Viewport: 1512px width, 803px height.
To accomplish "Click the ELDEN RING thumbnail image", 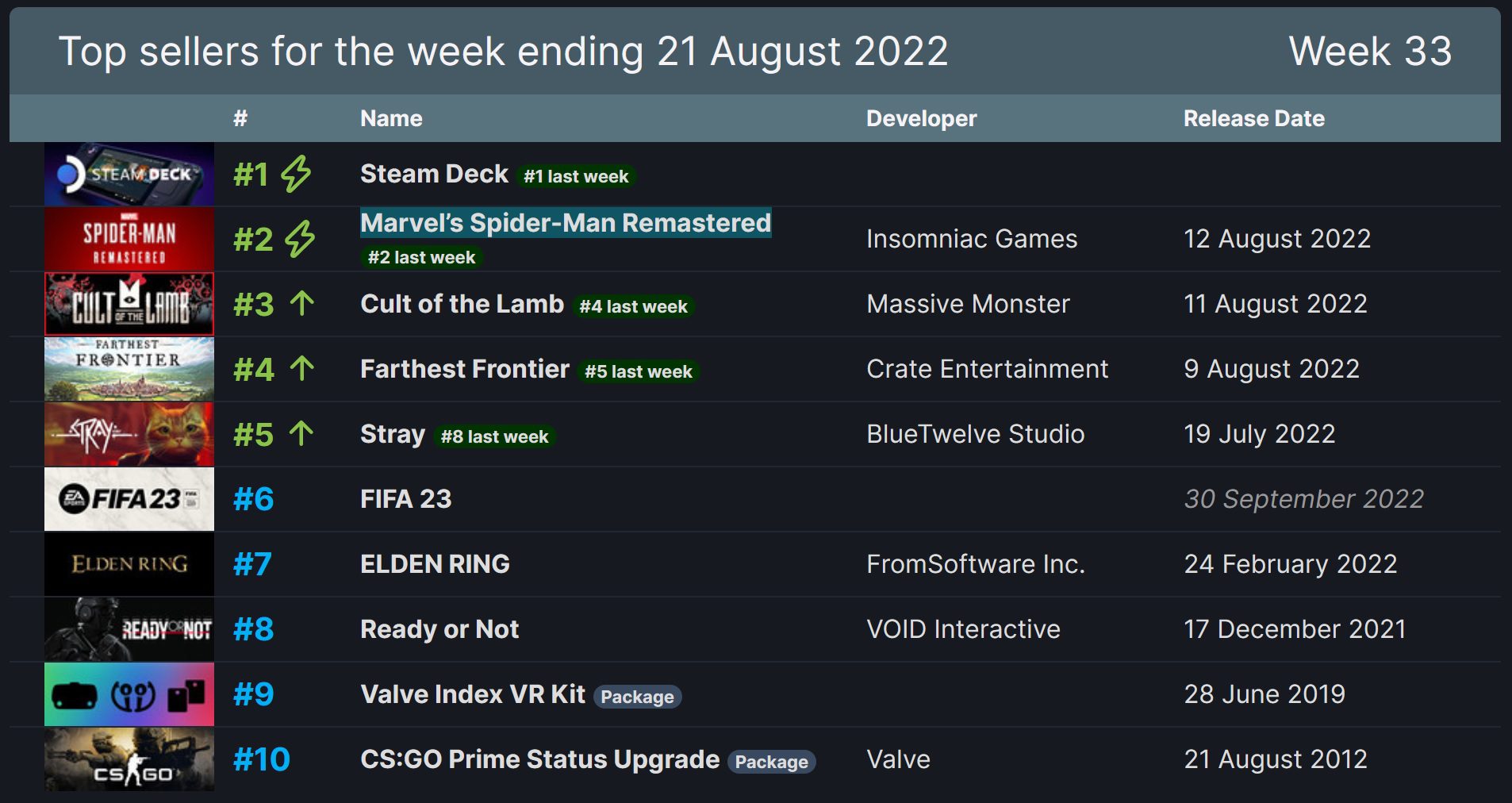I will coord(129,564).
